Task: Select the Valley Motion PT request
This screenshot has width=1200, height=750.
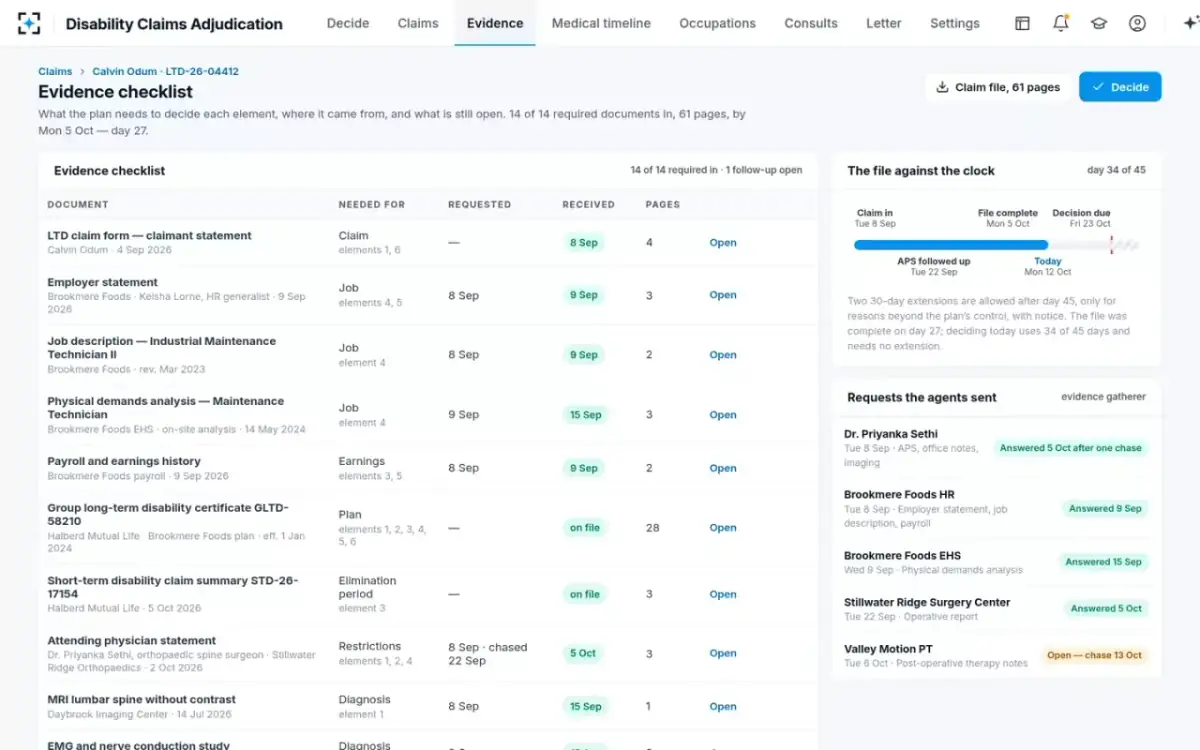Action: tap(996, 656)
